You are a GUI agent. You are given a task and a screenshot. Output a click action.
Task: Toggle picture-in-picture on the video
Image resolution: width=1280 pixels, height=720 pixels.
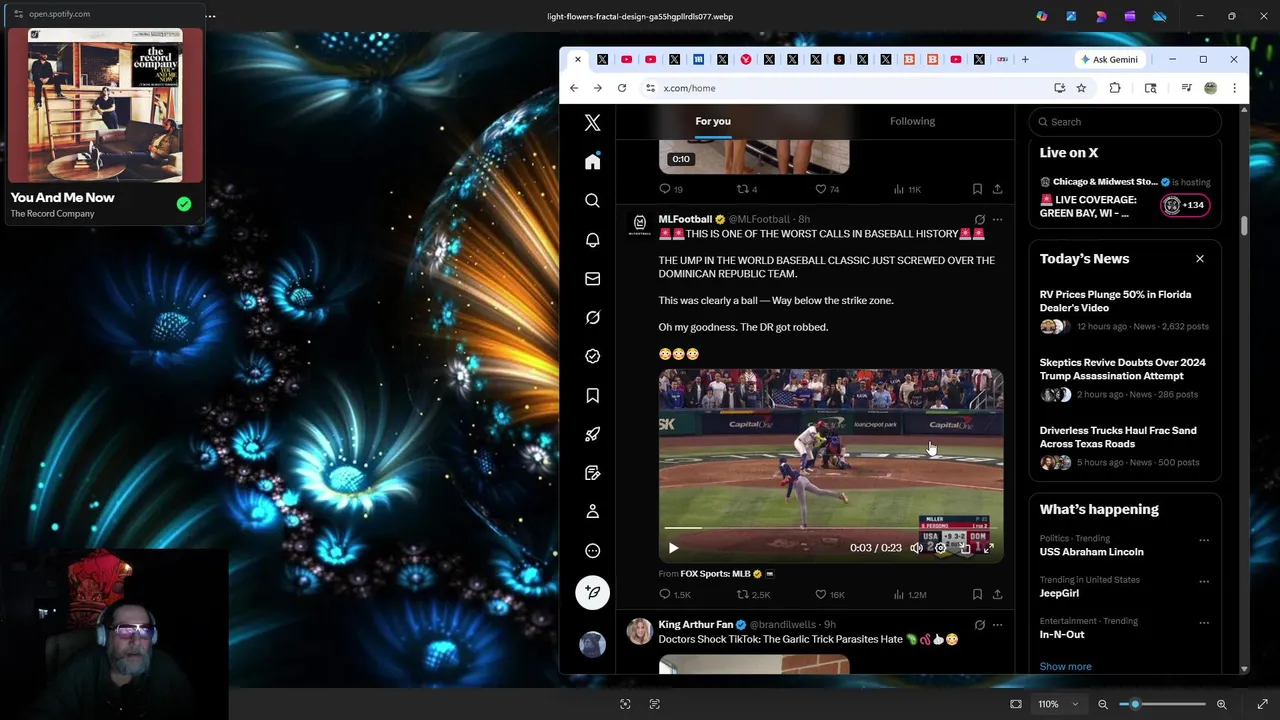pos(964,548)
